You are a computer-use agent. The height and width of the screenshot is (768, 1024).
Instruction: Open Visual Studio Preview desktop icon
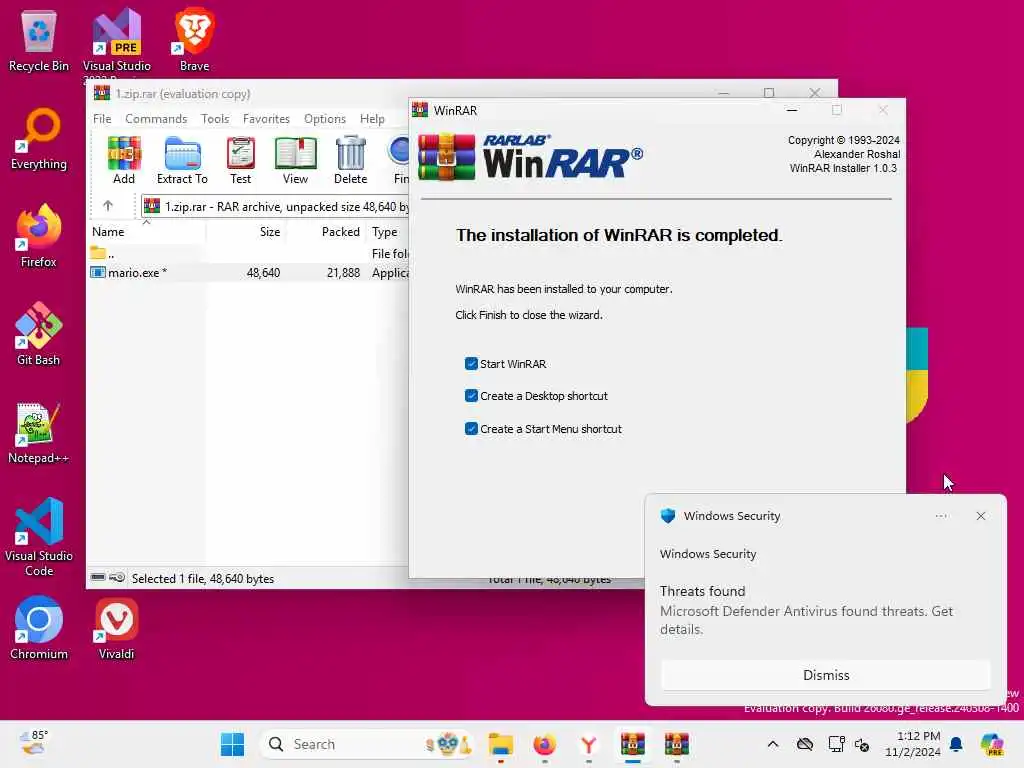click(x=116, y=40)
